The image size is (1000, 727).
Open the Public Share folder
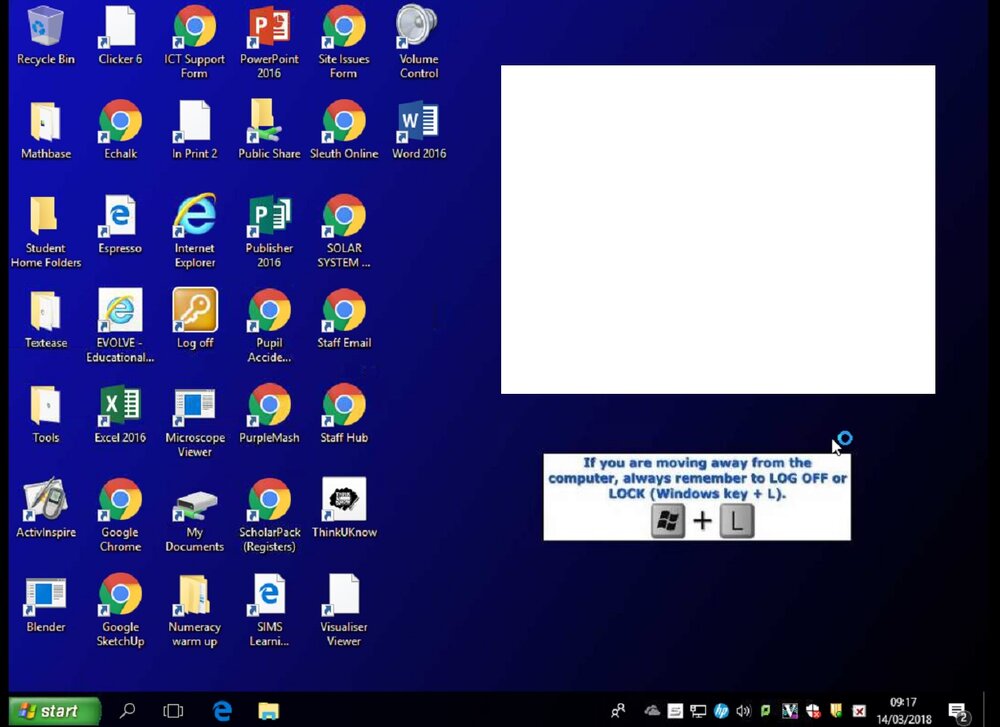click(269, 129)
